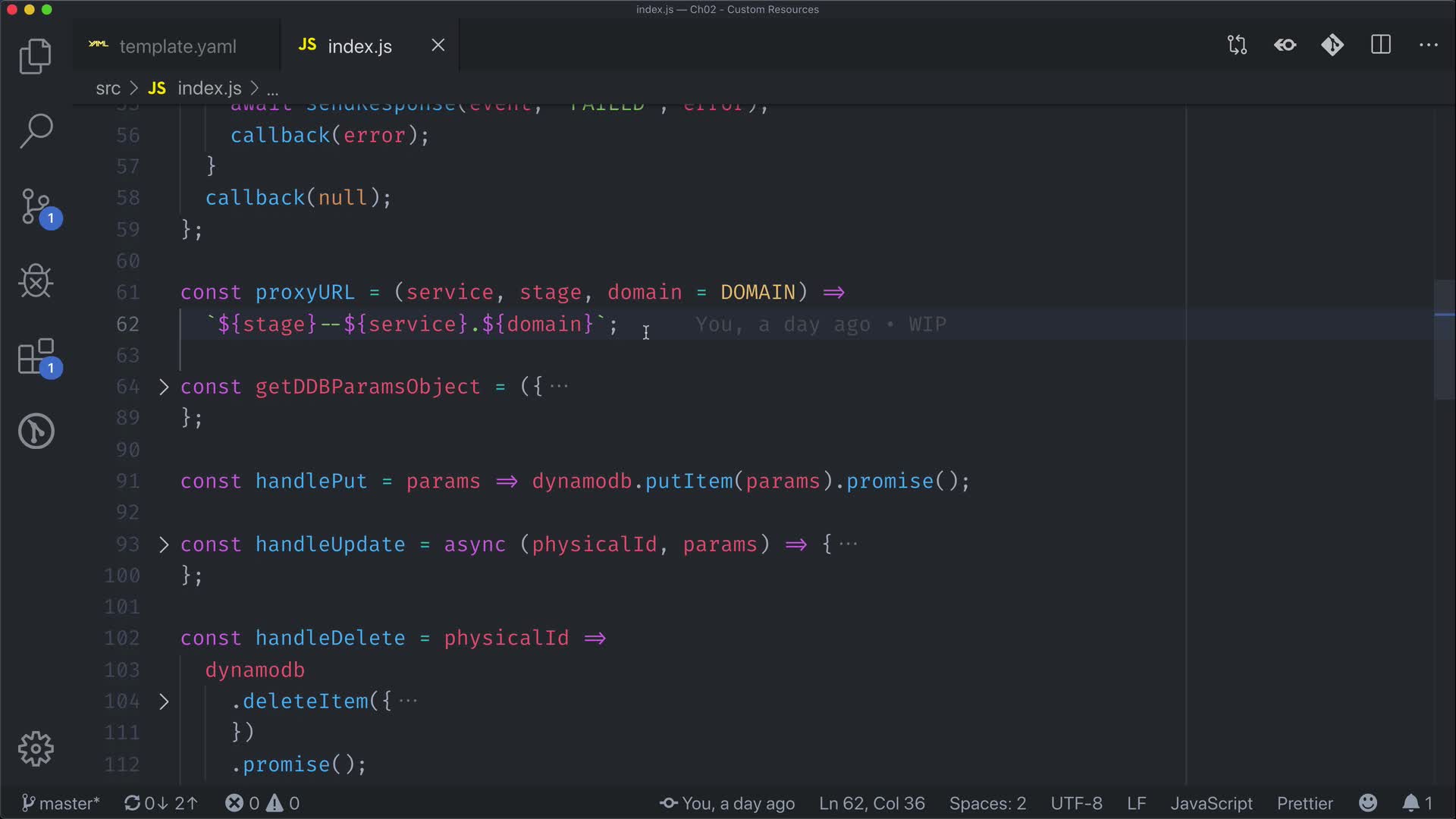Viewport: 1456px width, 819px height.
Task: Open the Search view in activity bar
Action: point(35,131)
